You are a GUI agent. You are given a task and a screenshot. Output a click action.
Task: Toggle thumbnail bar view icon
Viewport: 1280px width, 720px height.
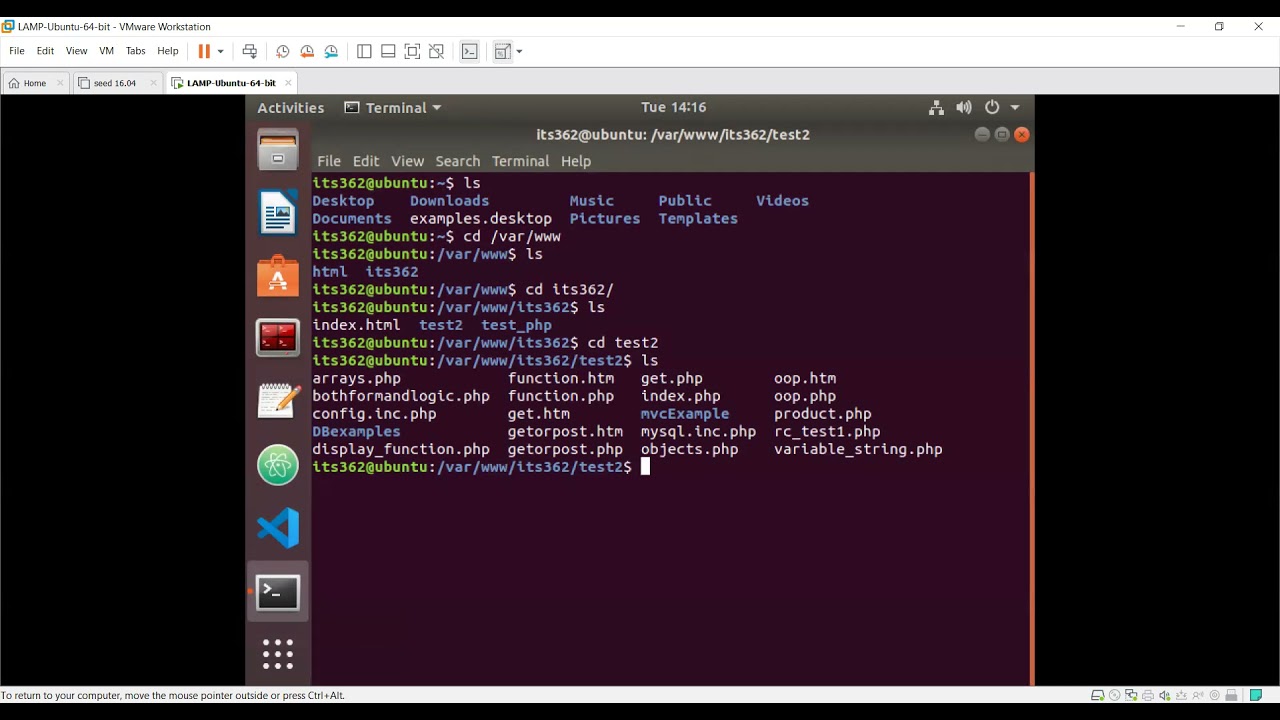pyautogui.click(x=388, y=51)
